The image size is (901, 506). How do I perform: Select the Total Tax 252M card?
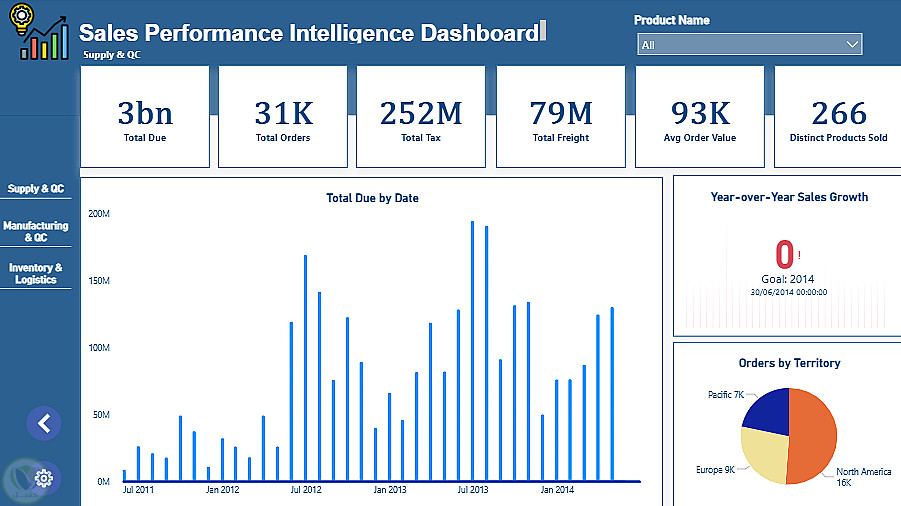coord(421,118)
